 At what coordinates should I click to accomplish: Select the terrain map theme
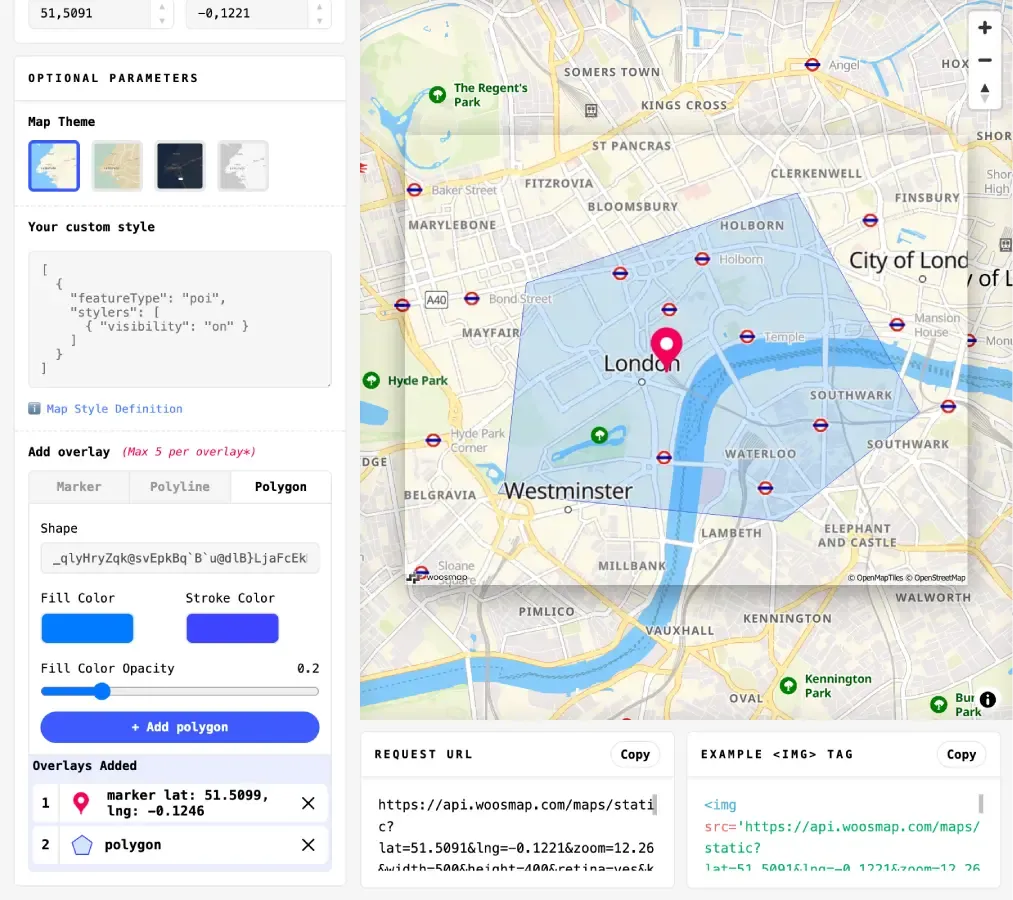117,165
